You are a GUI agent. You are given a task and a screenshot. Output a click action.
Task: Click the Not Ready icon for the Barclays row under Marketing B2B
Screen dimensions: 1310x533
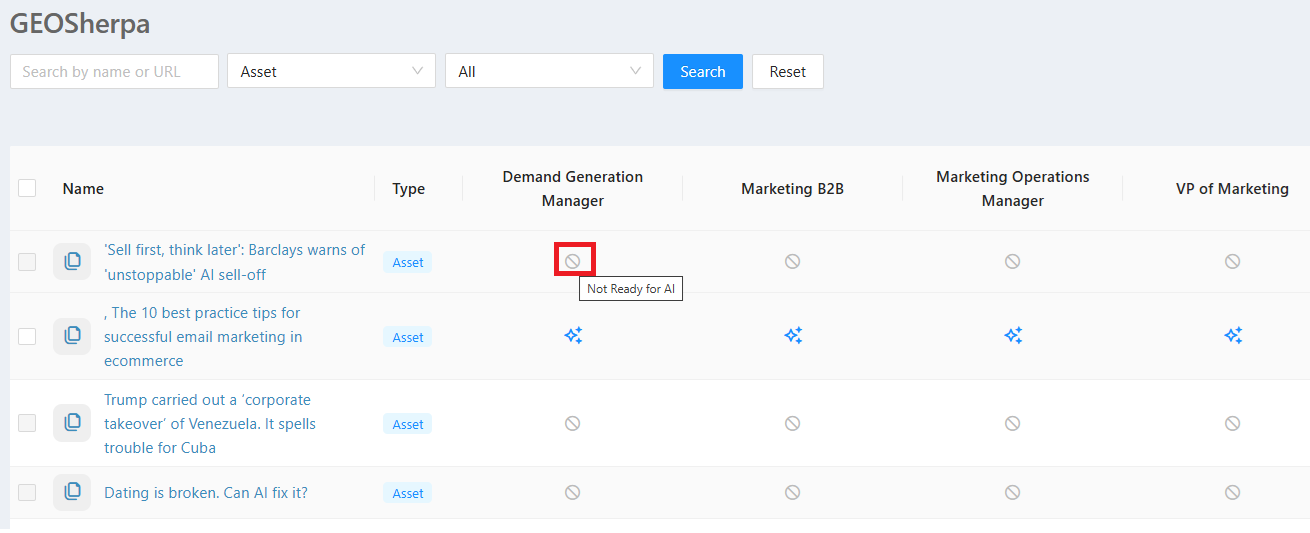tap(792, 261)
